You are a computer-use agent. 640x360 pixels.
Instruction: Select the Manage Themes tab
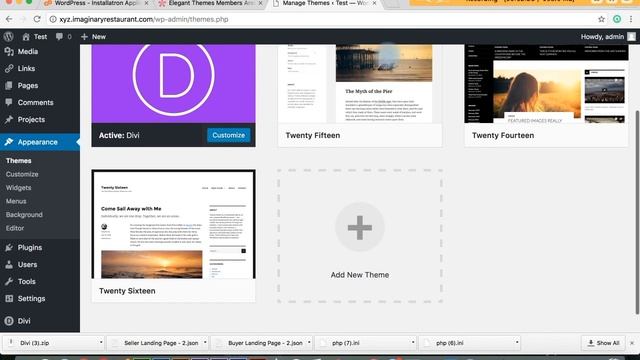coord(324,3)
